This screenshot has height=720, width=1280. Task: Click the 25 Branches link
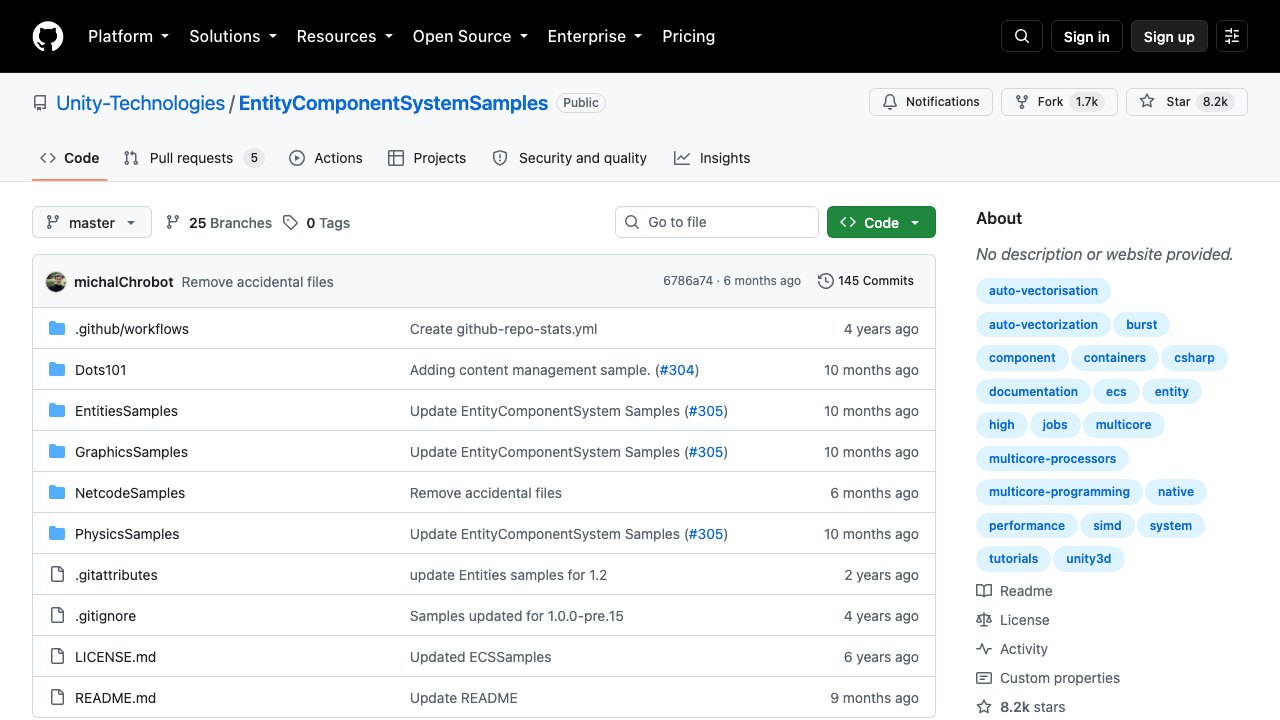219,223
